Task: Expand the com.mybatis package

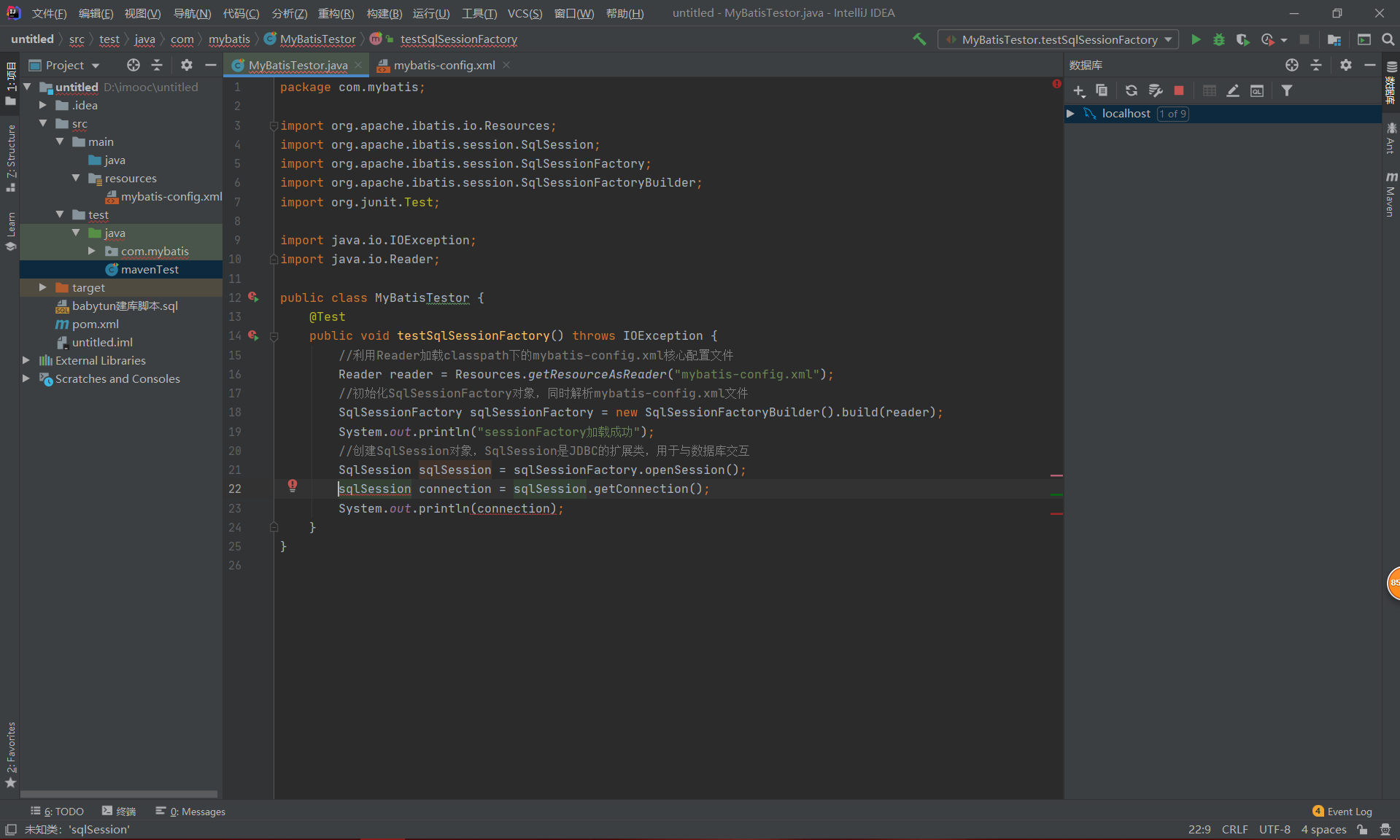Action: (91, 251)
